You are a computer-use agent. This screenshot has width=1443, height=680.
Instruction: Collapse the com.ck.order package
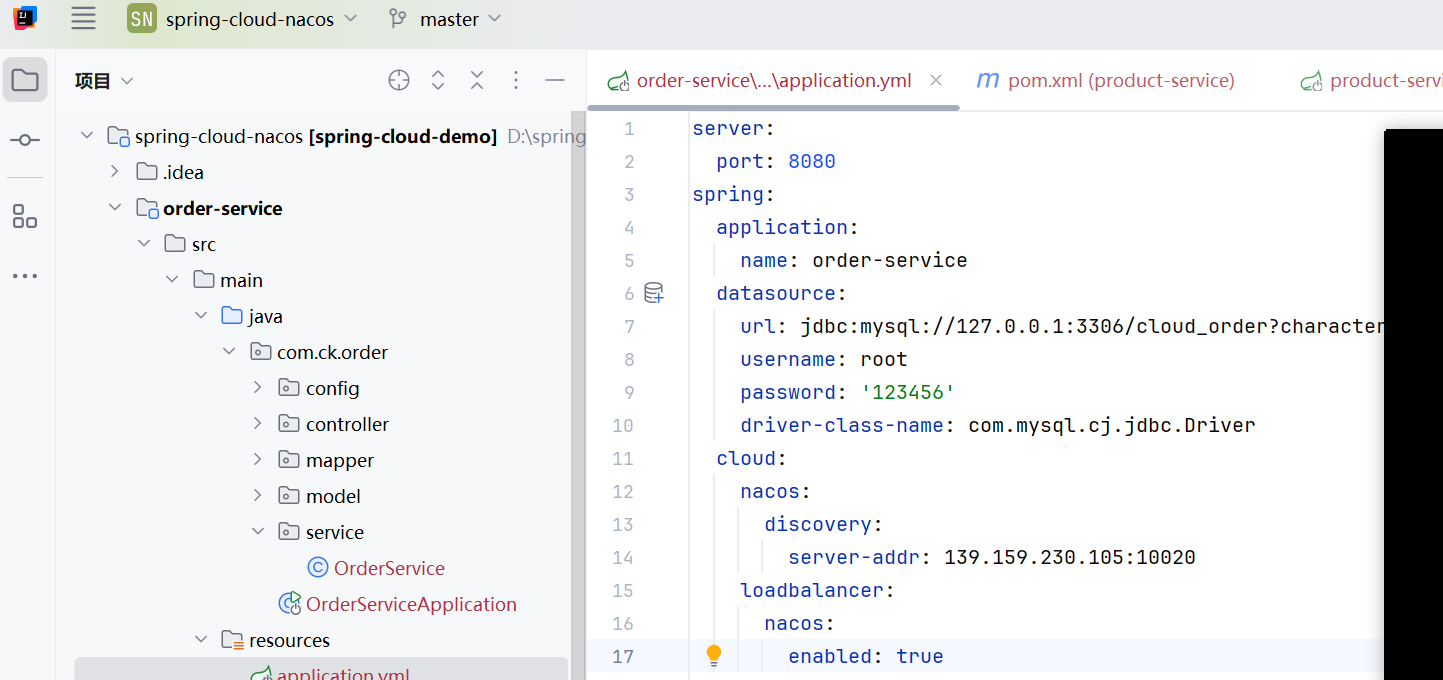(230, 352)
